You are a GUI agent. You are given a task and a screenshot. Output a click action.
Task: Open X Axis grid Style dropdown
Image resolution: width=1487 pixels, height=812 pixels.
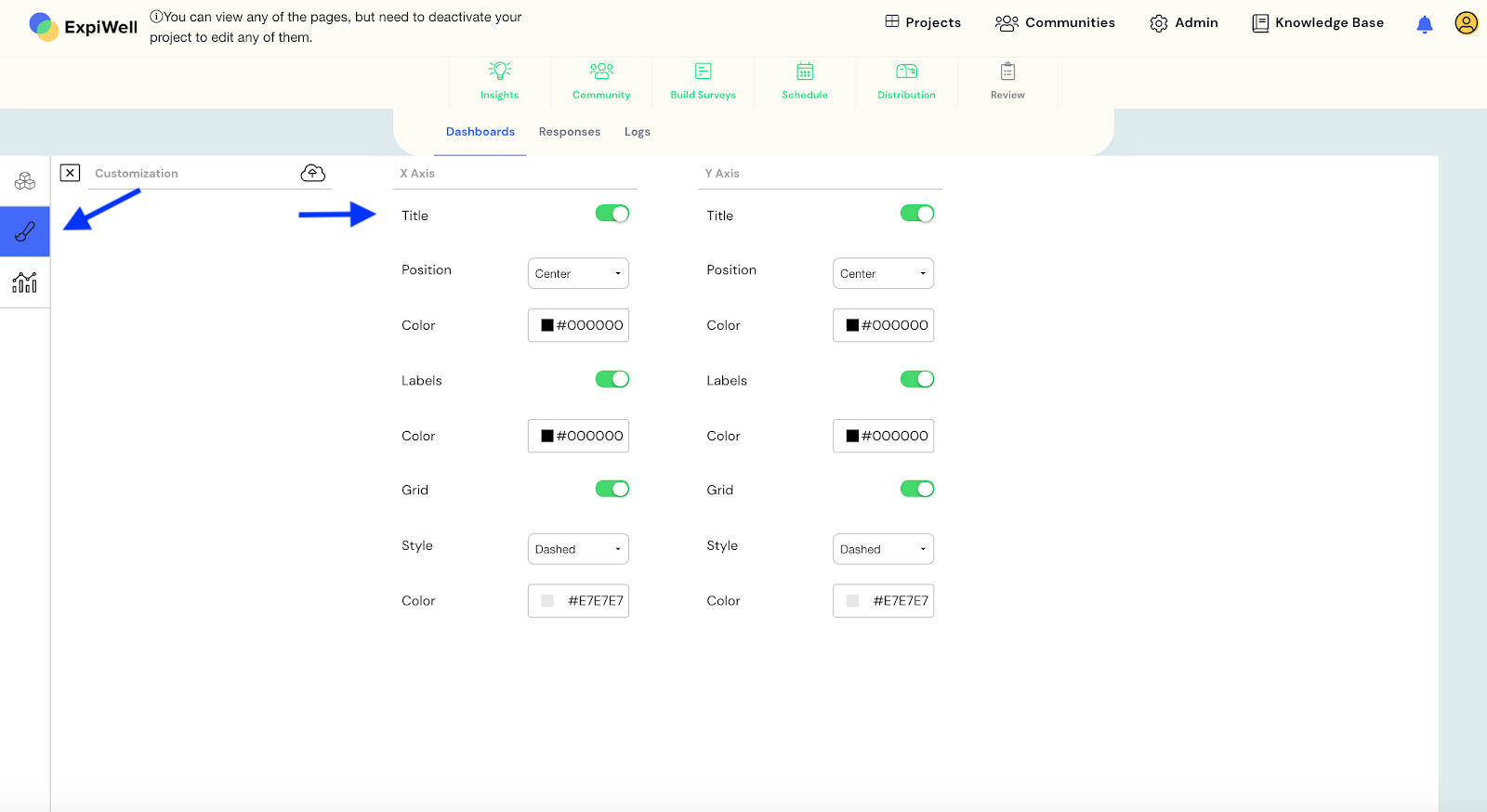click(578, 549)
